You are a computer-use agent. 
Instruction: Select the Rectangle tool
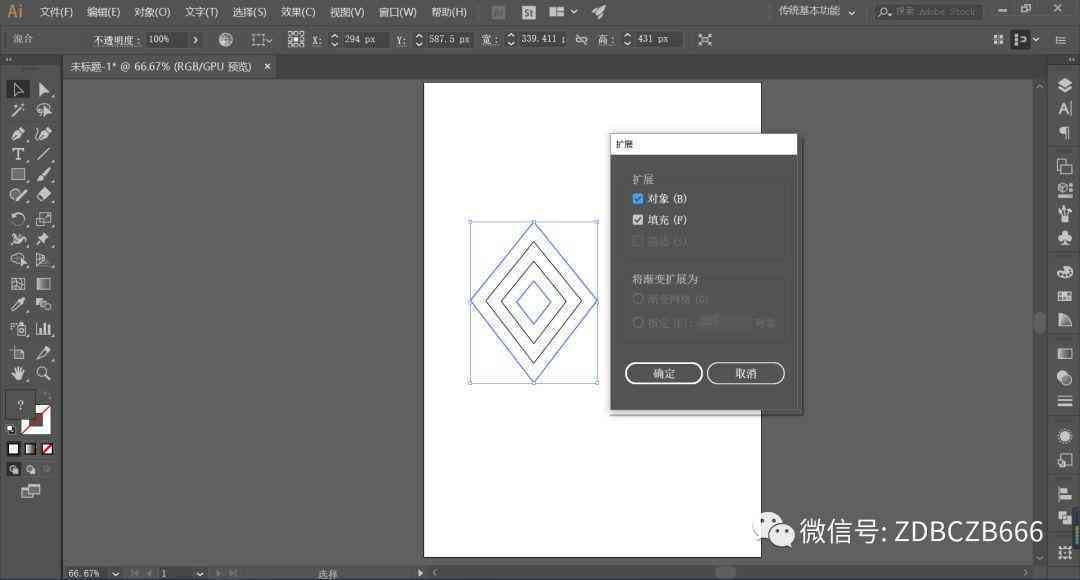[18, 175]
